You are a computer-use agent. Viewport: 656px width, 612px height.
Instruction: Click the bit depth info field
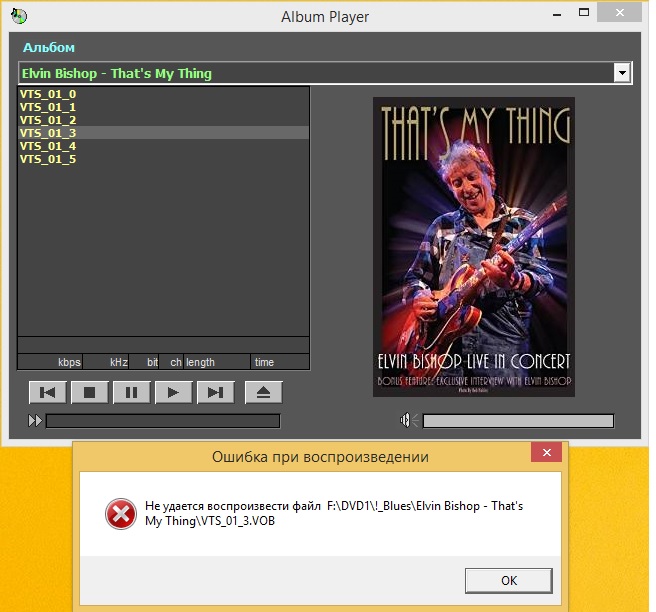pyautogui.click(x=144, y=362)
